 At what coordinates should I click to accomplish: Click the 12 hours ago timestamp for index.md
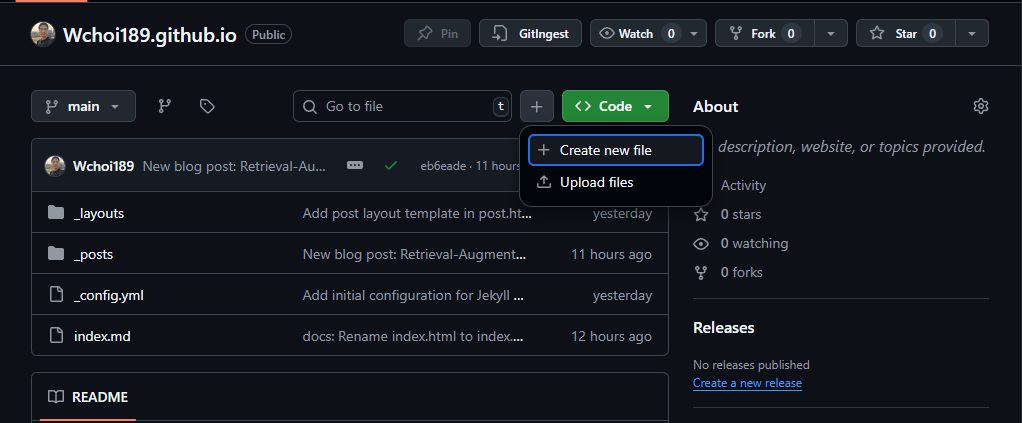pyautogui.click(x=611, y=336)
